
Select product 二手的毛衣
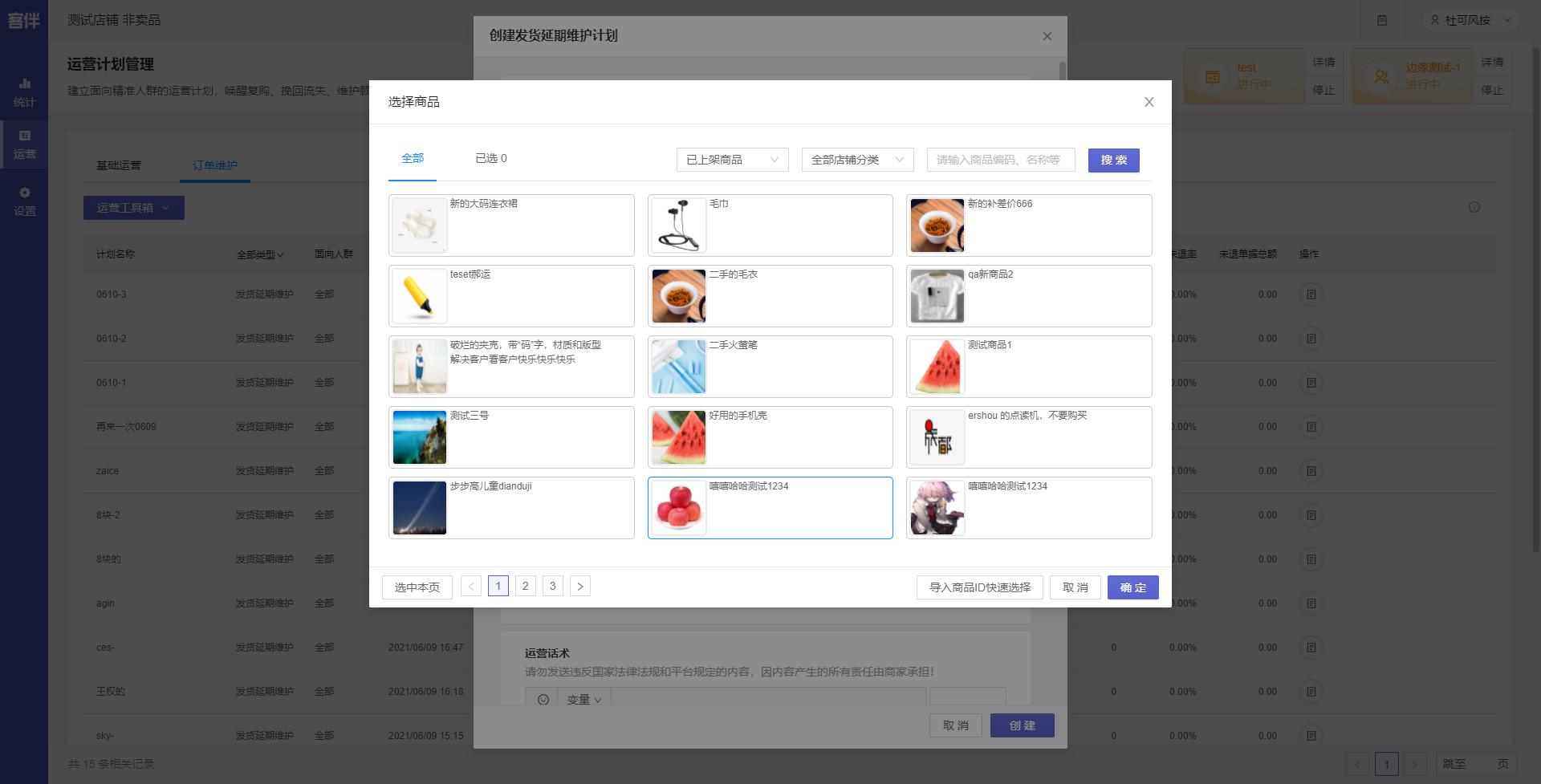770,296
